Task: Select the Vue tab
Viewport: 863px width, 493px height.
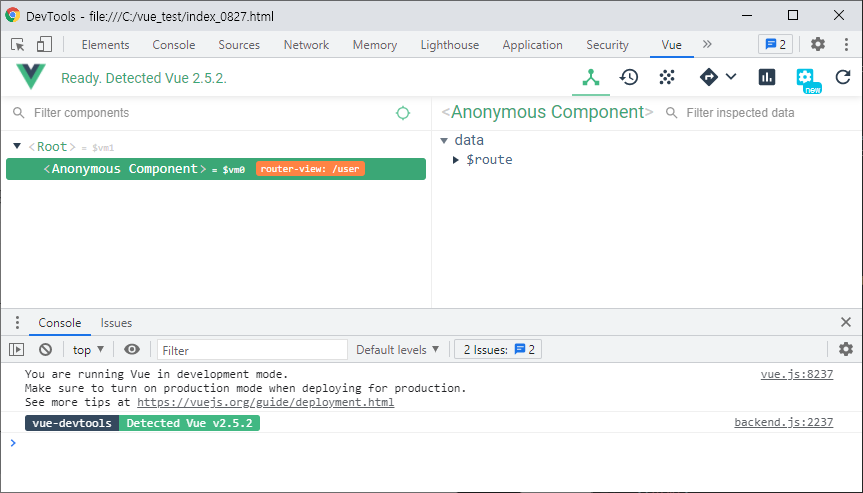Action: (671, 45)
